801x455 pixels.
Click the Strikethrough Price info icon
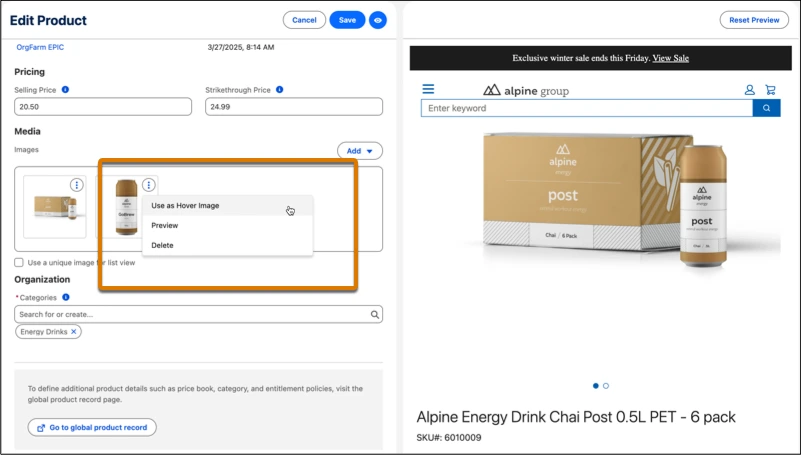279,89
